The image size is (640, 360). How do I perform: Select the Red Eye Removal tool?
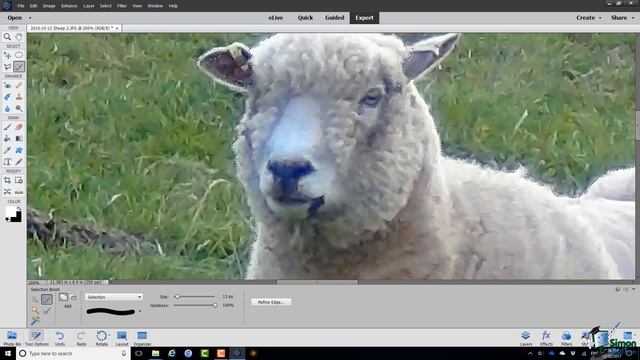coord(7,85)
